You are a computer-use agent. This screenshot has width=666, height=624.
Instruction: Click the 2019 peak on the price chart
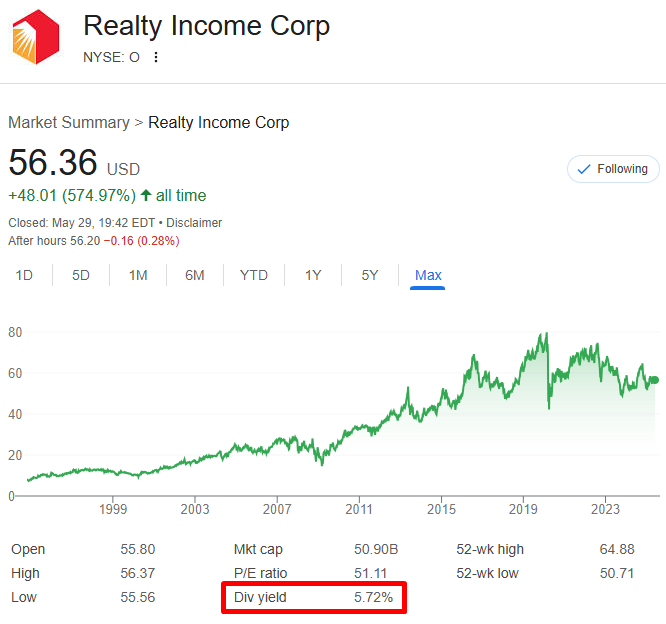click(546, 334)
